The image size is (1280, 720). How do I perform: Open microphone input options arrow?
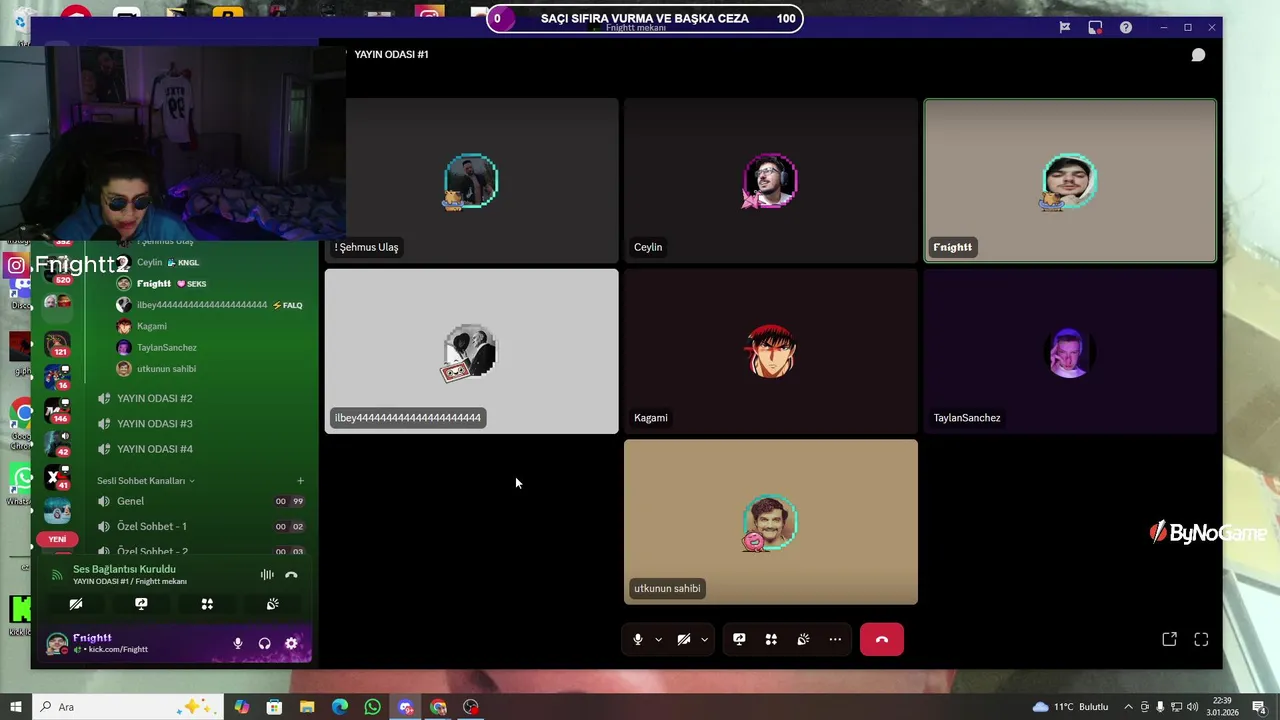point(658,640)
